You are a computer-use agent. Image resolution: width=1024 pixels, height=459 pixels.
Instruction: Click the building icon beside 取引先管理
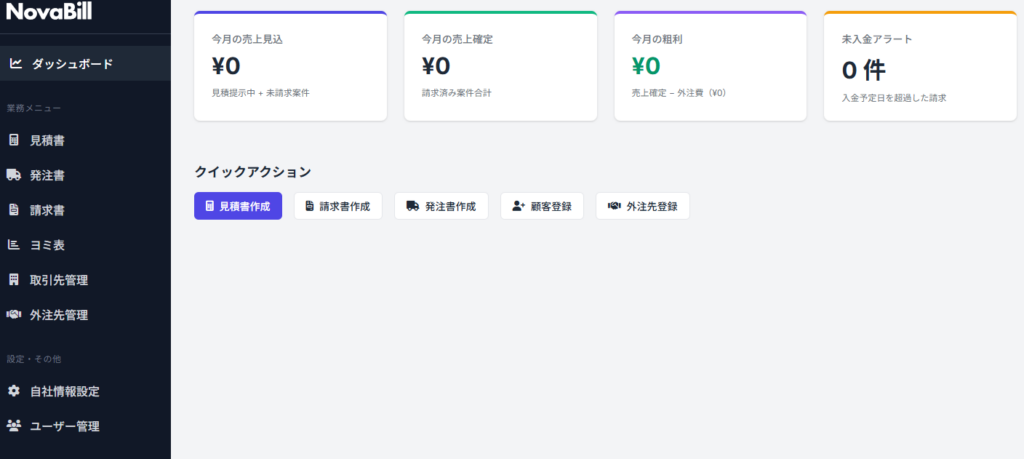pyautogui.click(x=14, y=280)
